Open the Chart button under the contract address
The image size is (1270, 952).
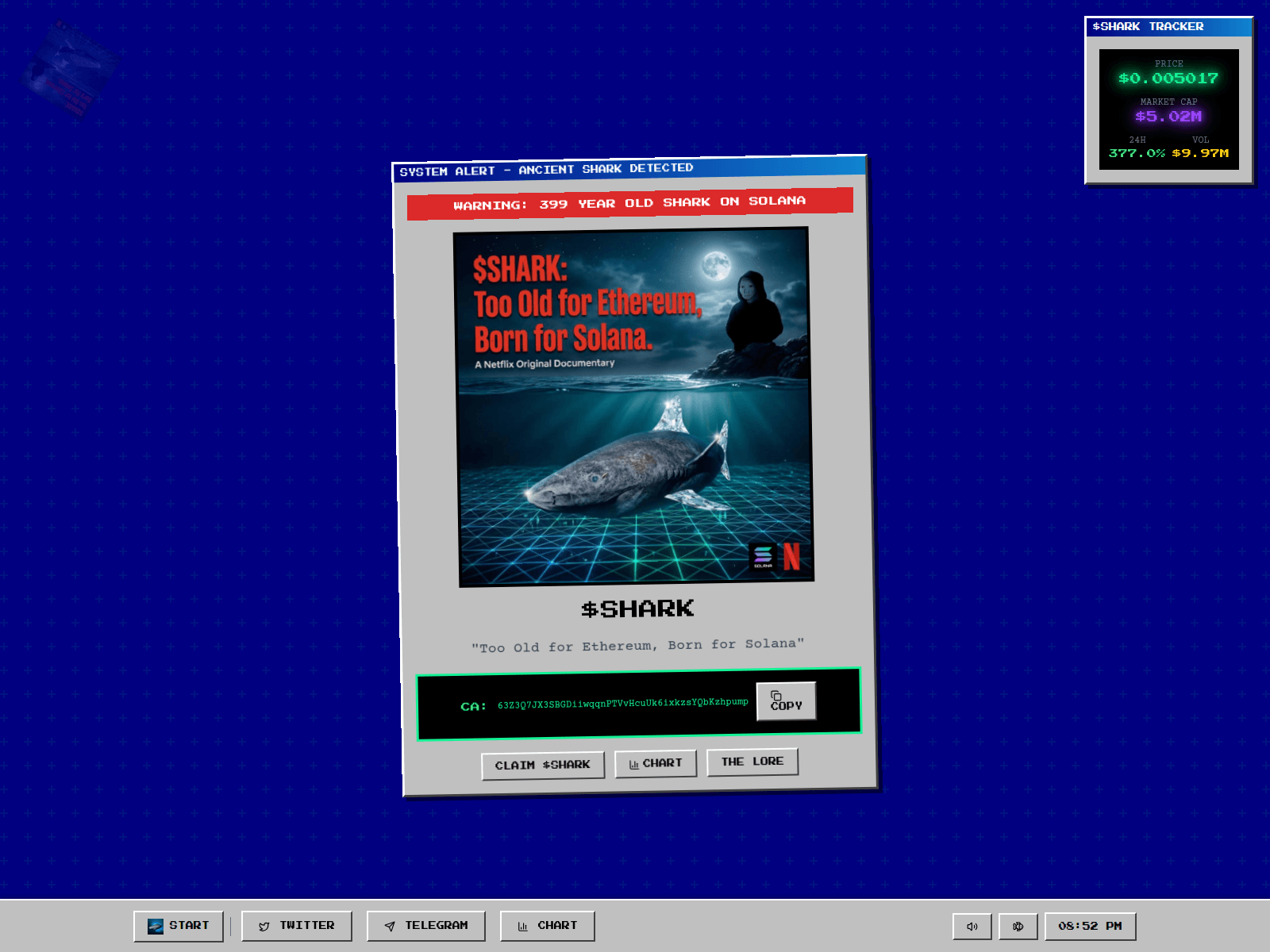[x=656, y=763]
